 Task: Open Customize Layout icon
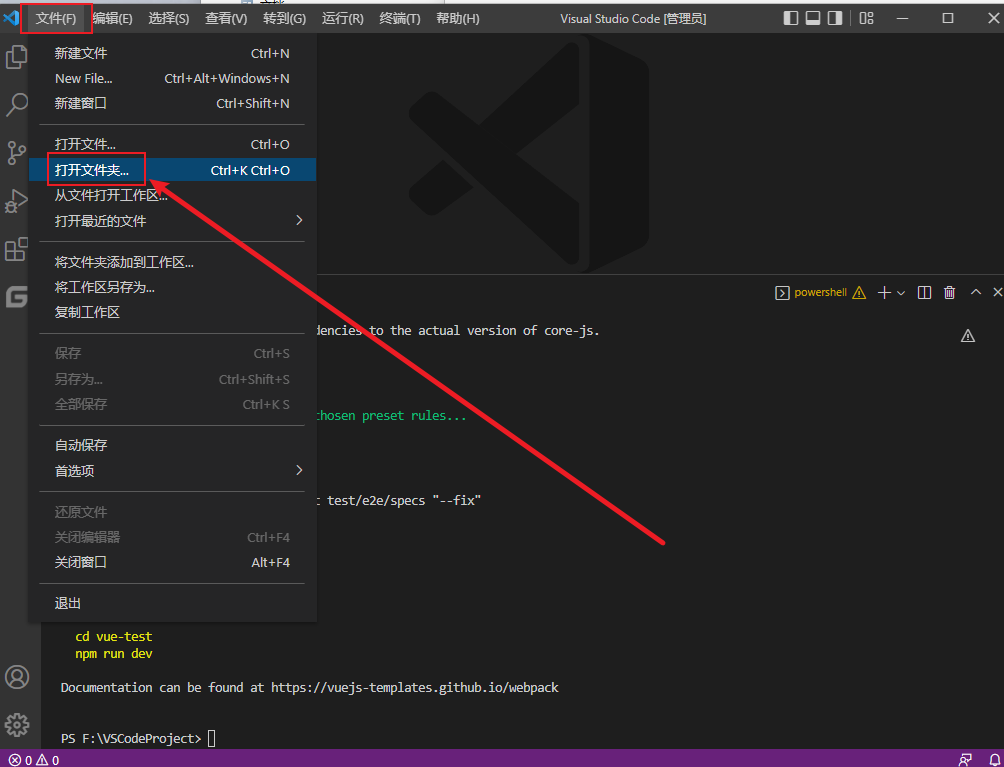pos(866,19)
